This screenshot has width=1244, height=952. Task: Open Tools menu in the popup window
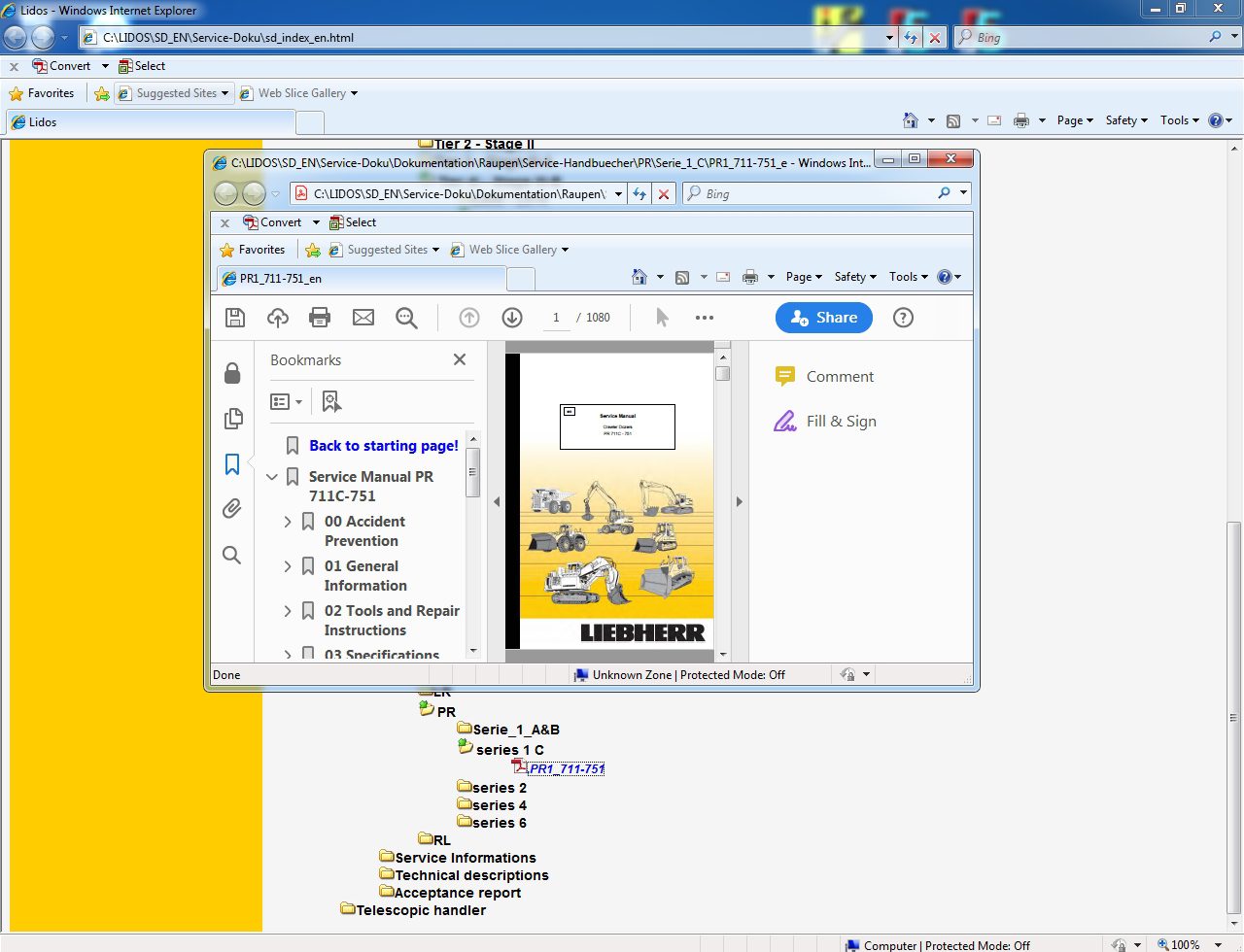[908, 277]
